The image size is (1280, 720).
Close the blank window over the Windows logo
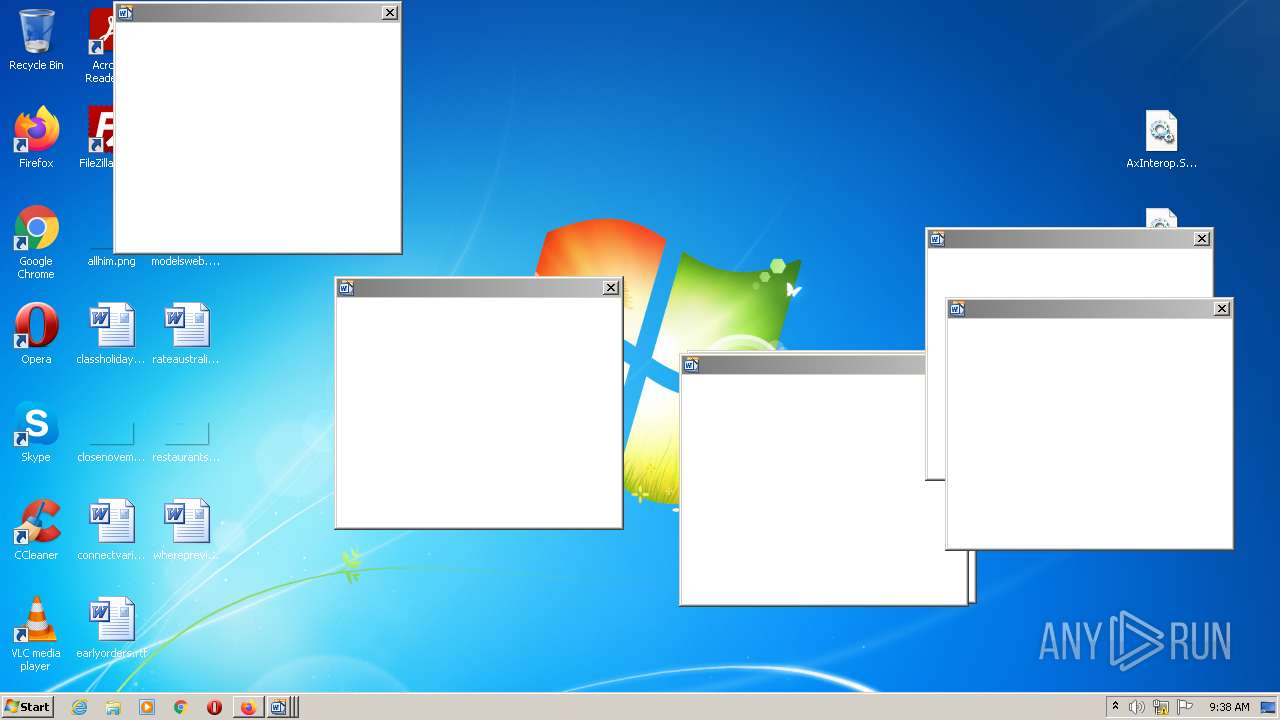point(611,288)
